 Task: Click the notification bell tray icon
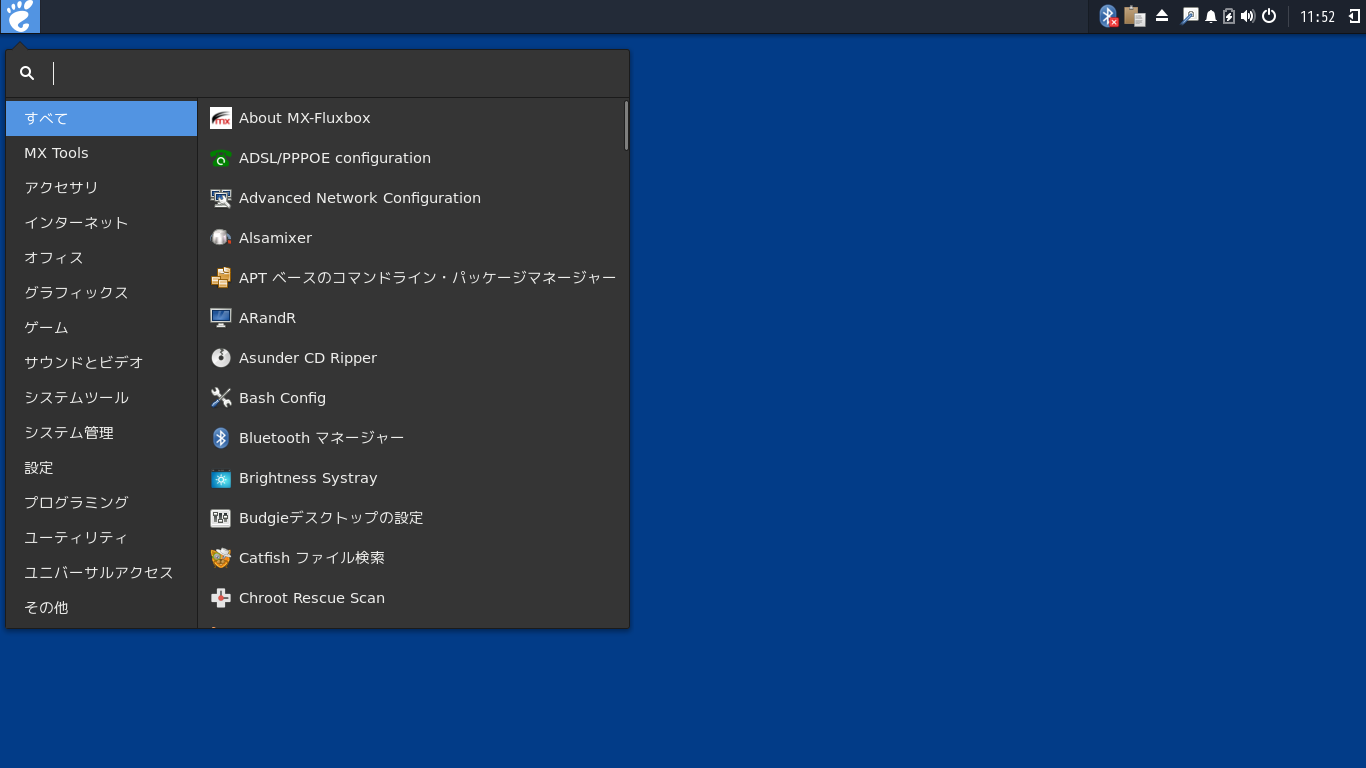tap(1211, 16)
